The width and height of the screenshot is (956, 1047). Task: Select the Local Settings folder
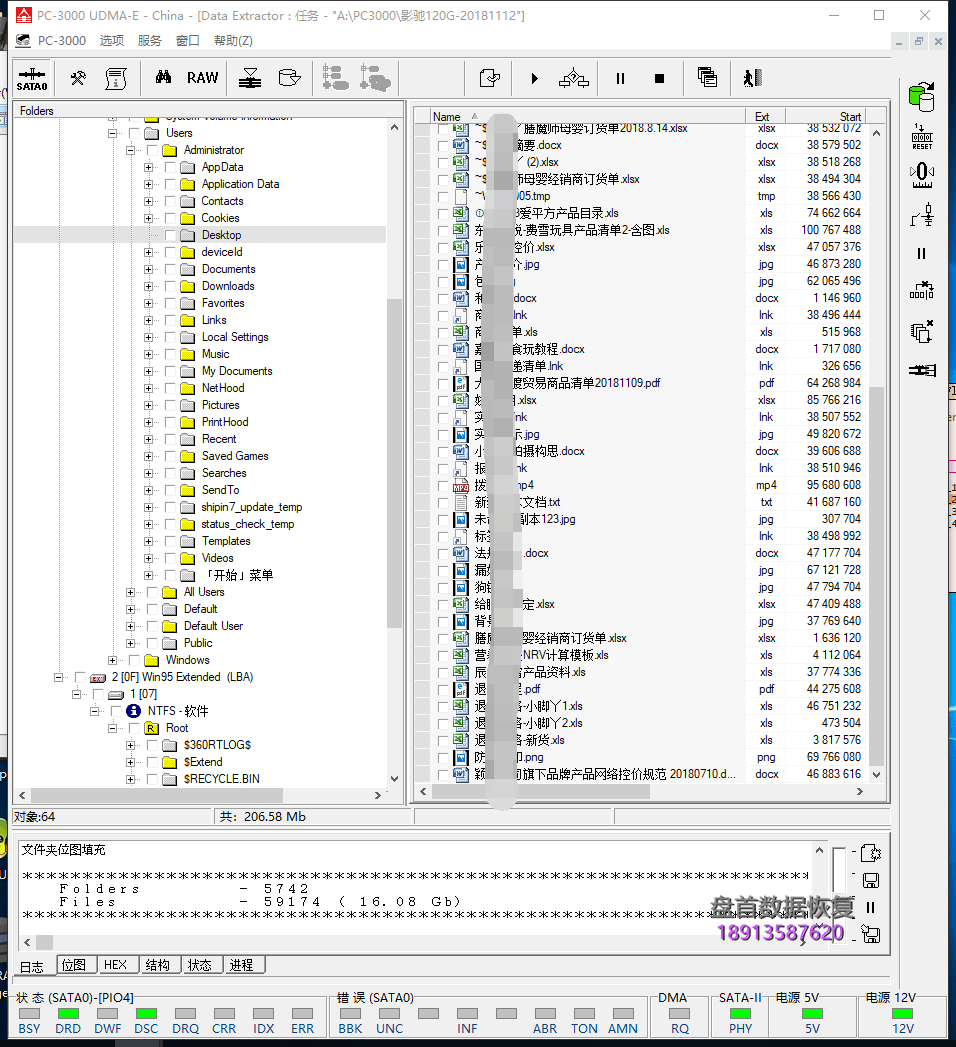click(x=235, y=337)
